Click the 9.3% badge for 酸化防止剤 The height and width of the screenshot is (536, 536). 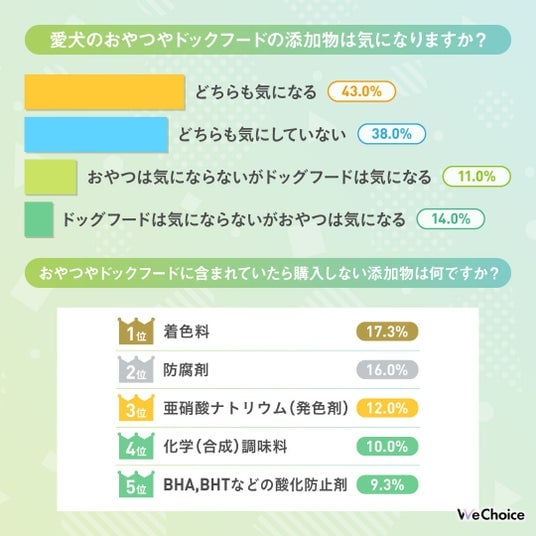387,485
